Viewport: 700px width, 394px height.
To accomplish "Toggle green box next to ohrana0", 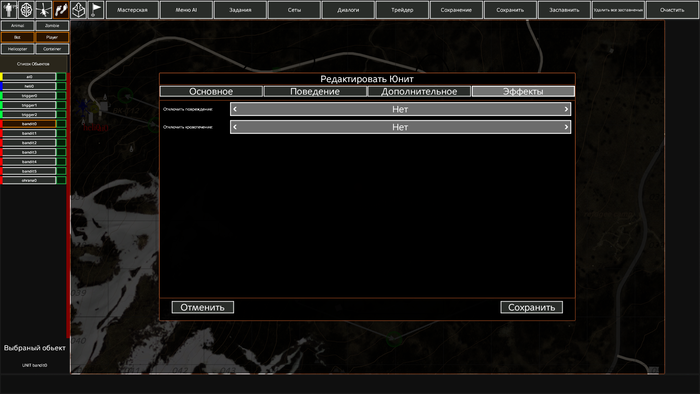I will pos(61,180).
